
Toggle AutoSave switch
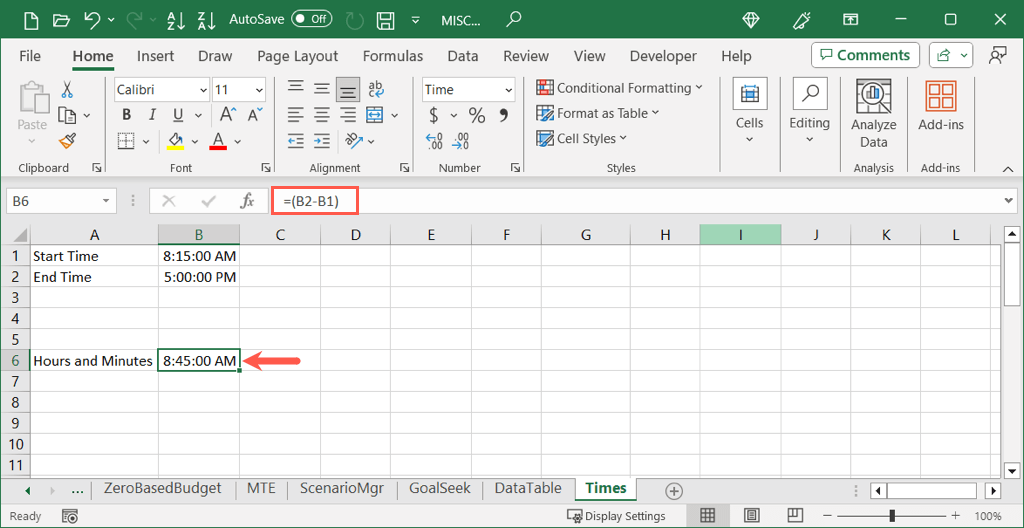pyautogui.click(x=311, y=19)
